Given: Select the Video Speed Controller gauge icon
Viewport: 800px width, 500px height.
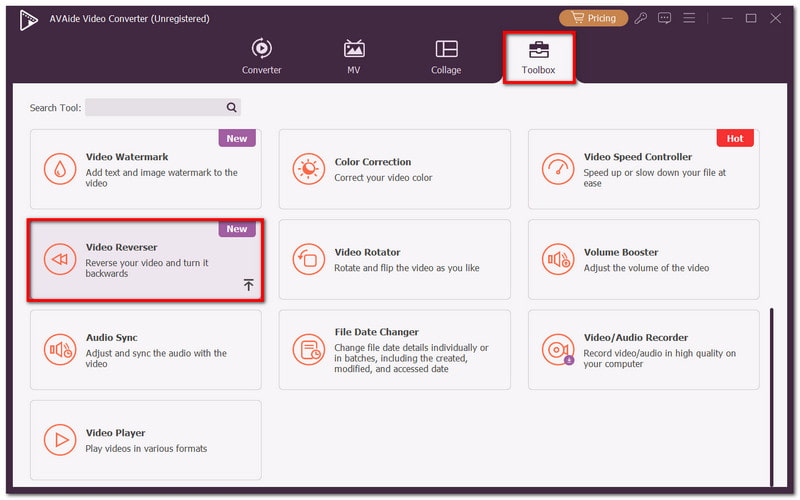Looking at the screenshot, I should (x=558, y=169).
